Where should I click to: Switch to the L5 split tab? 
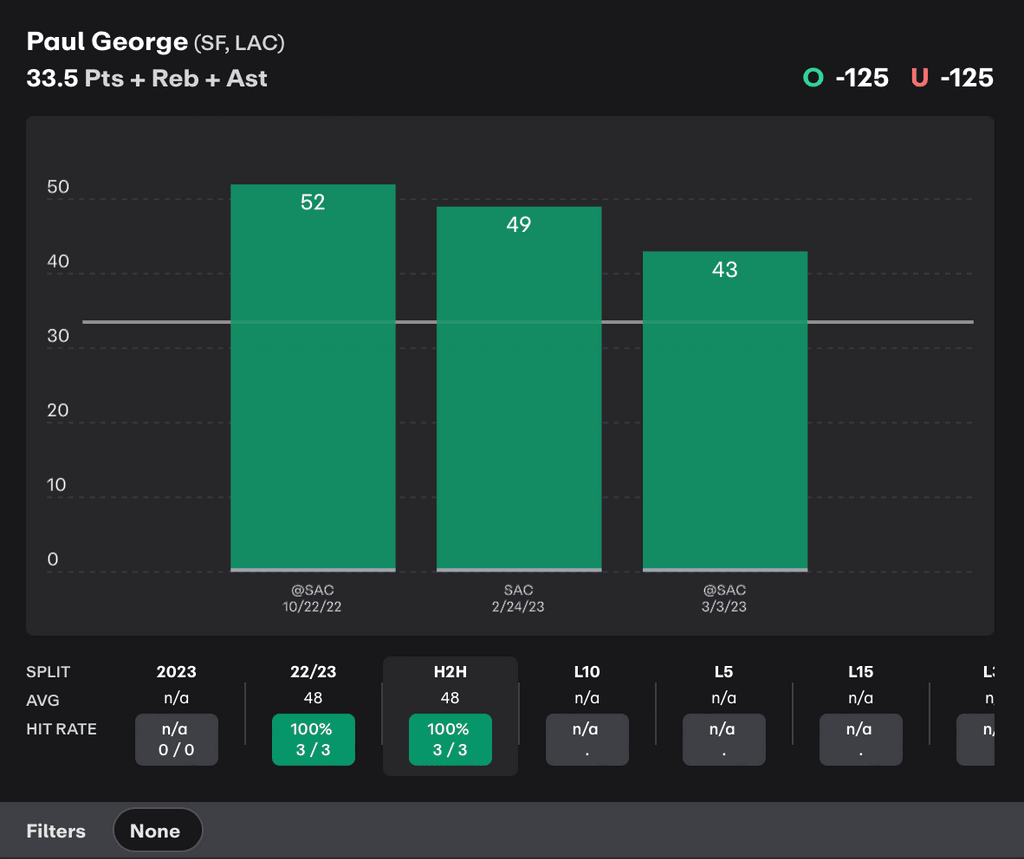[724, 672]
